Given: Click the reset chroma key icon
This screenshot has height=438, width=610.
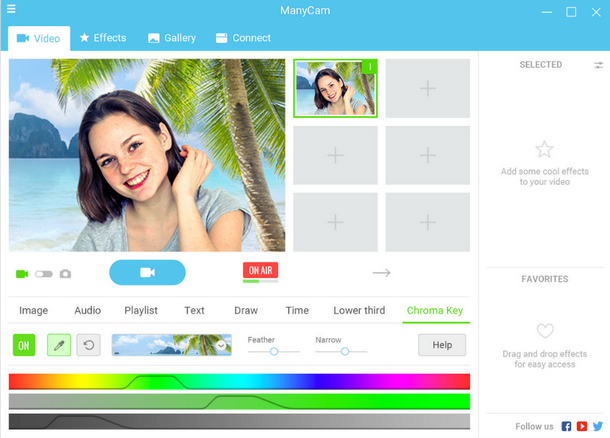Looking at the screenshot, I should pos(88,345).
